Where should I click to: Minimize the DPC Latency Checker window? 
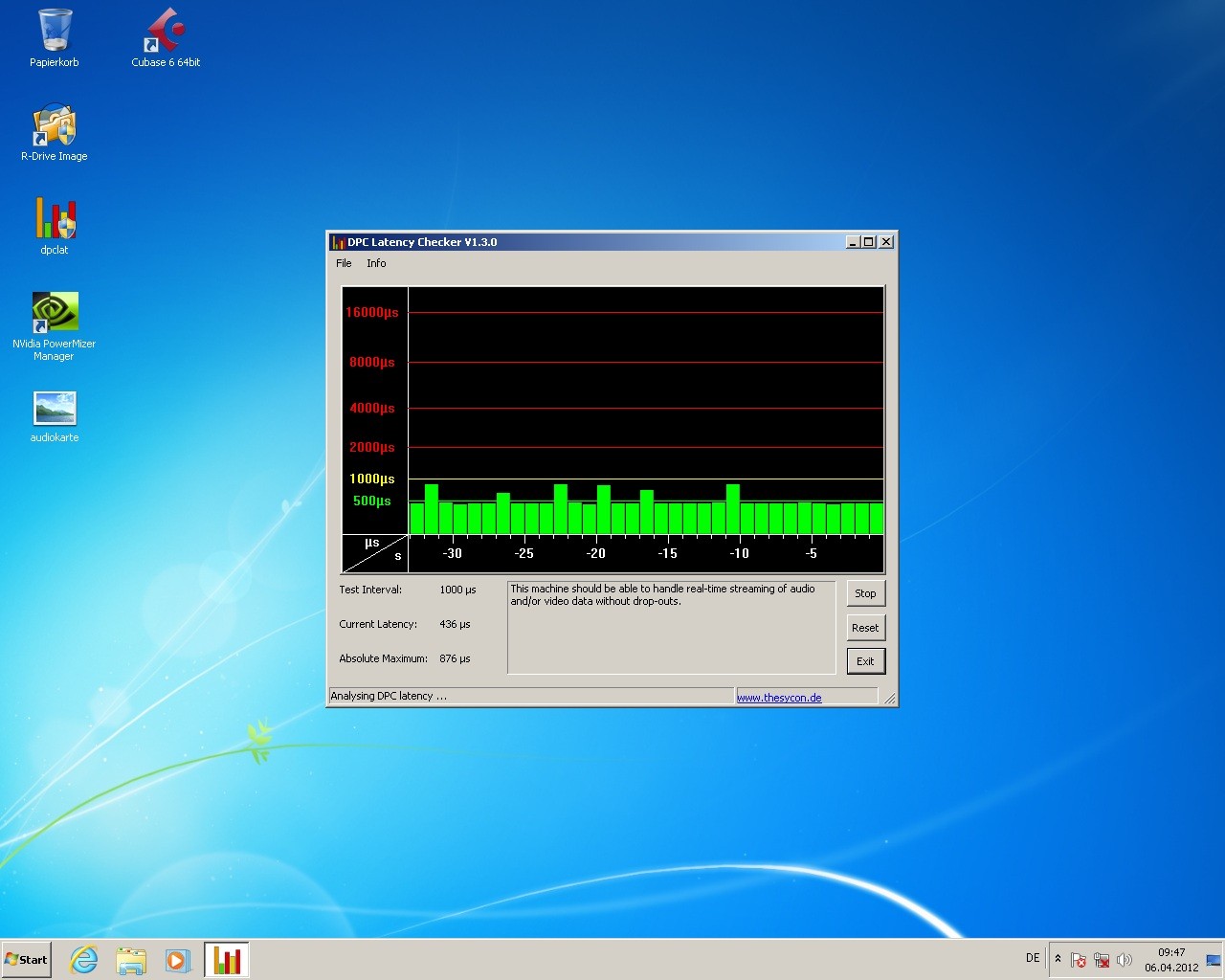coord(853,242)
